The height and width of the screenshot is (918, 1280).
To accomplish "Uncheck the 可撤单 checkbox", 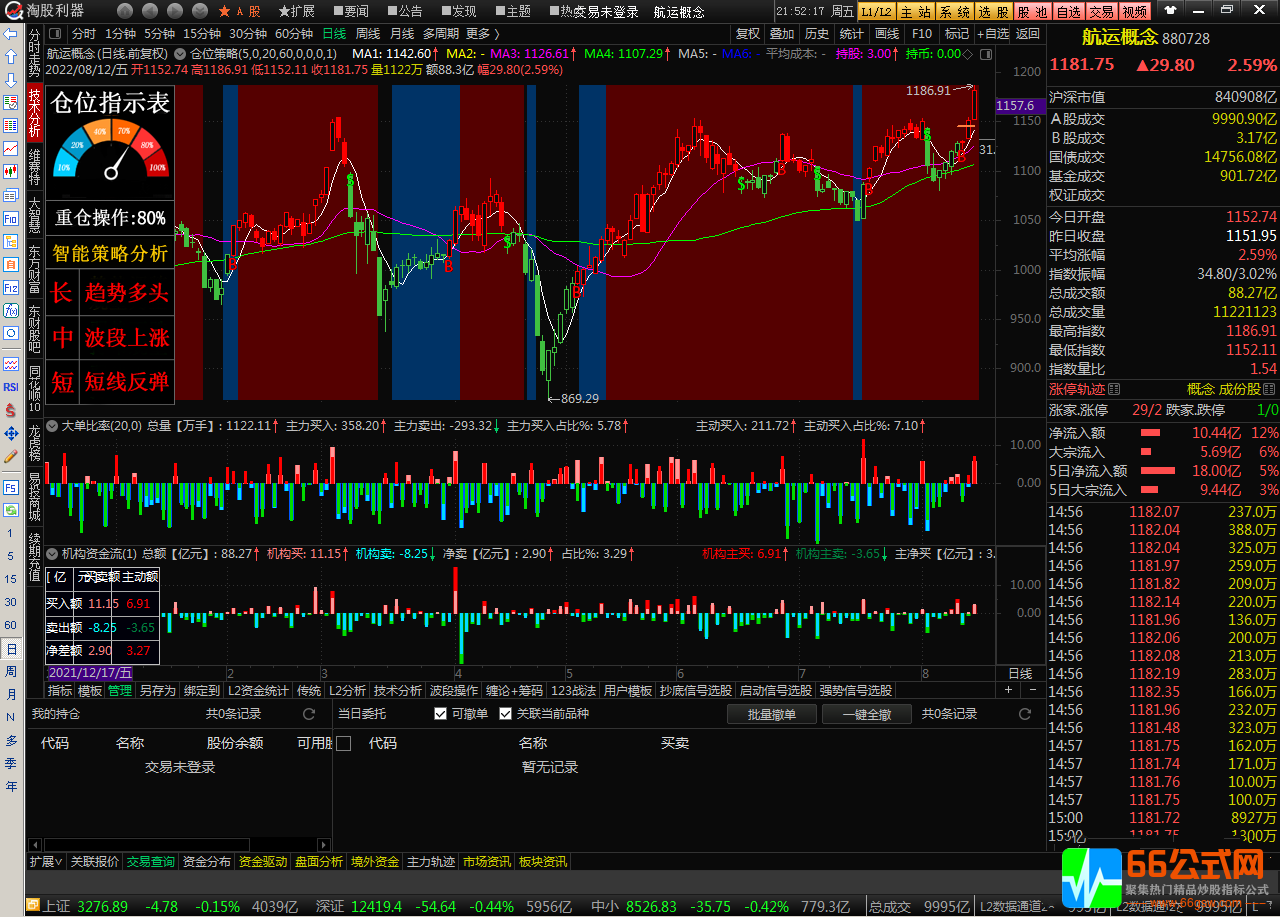I will pos(441,714).
